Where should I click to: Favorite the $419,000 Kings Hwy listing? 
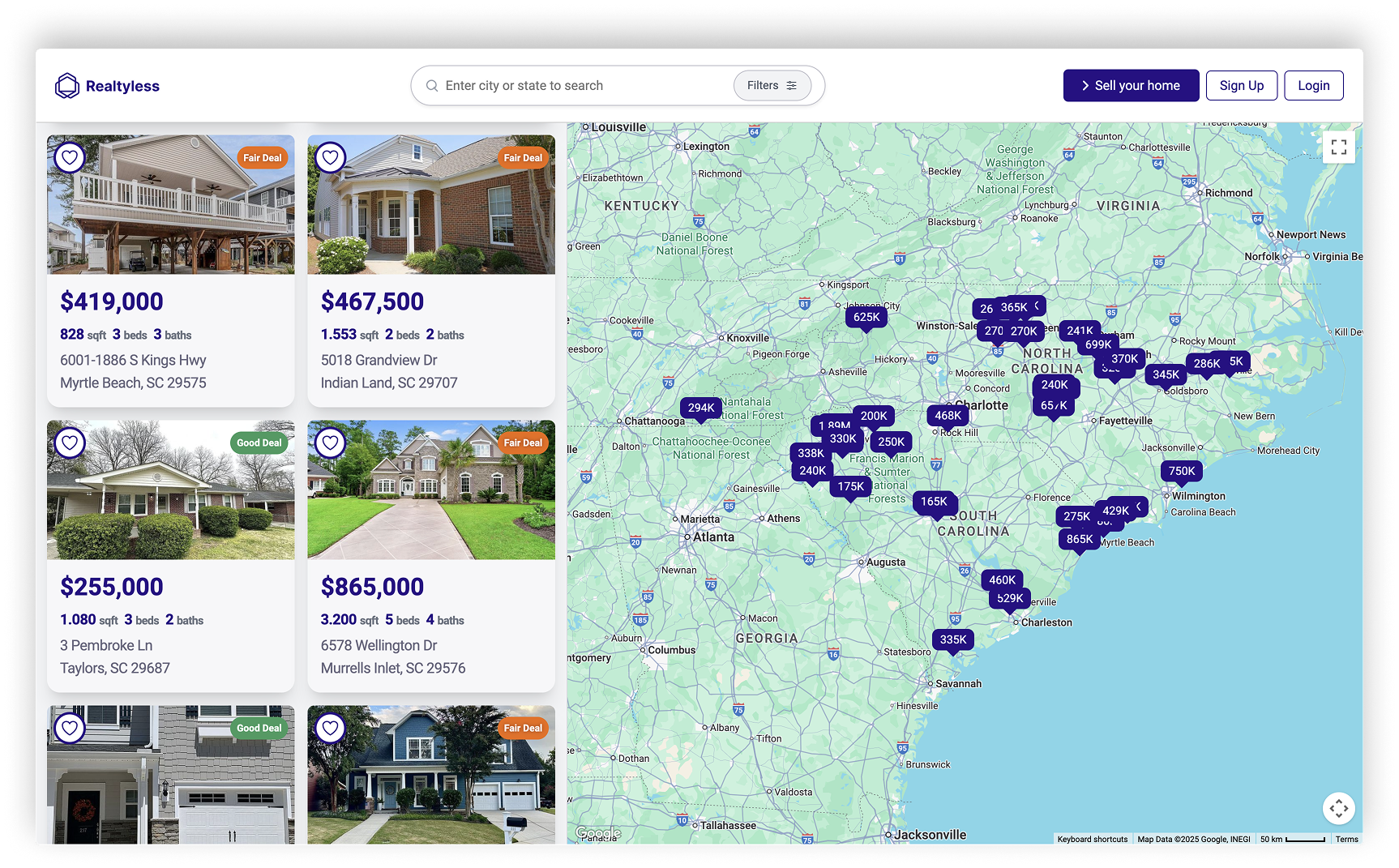(x=70, y=157)
